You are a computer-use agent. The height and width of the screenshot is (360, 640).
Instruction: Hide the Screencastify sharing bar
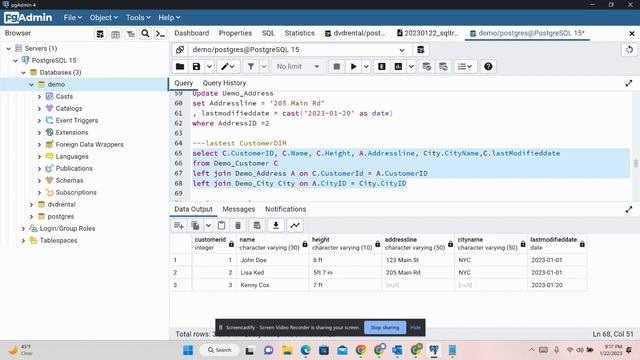[415, 327]
